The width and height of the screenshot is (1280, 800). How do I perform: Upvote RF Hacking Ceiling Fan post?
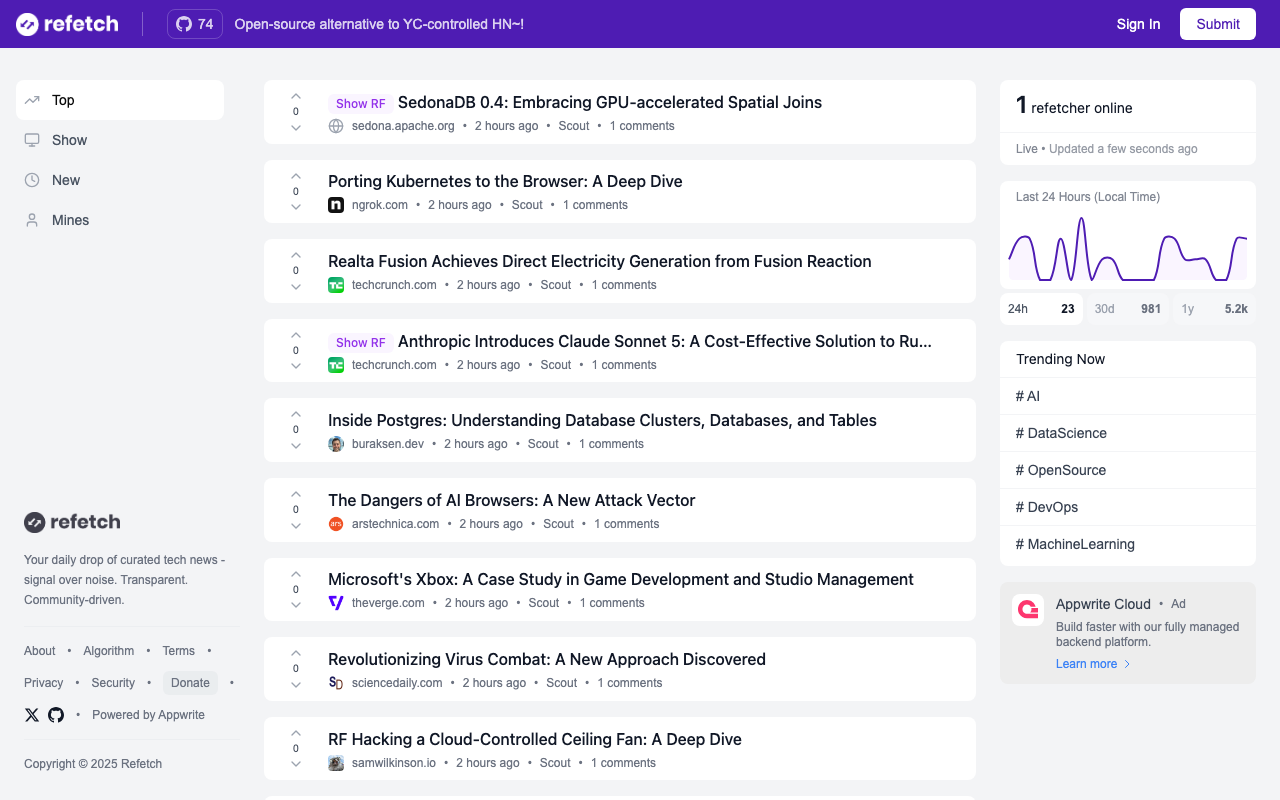click(296, 733)
